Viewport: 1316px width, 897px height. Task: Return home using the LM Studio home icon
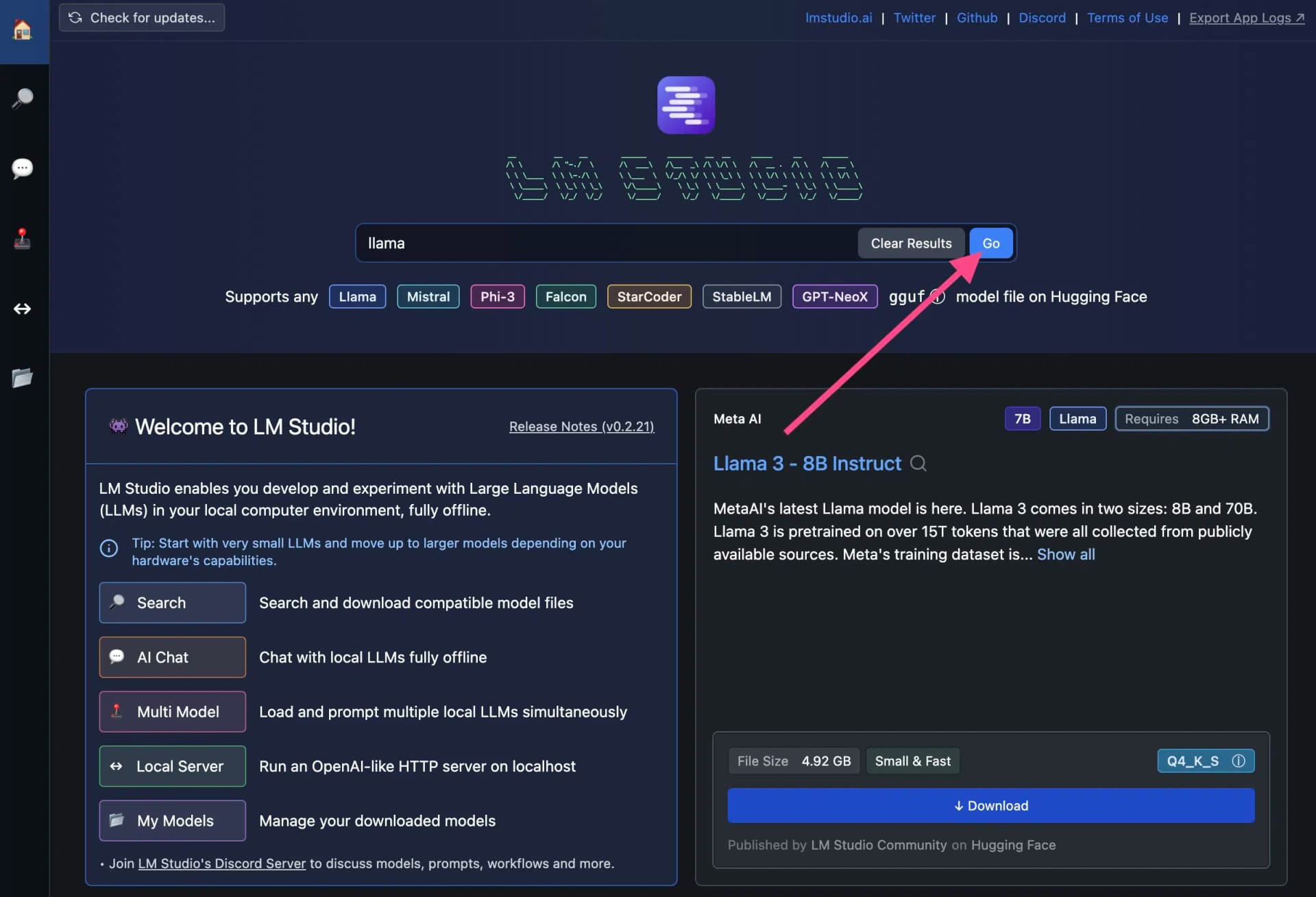click(x=23, y=30)
